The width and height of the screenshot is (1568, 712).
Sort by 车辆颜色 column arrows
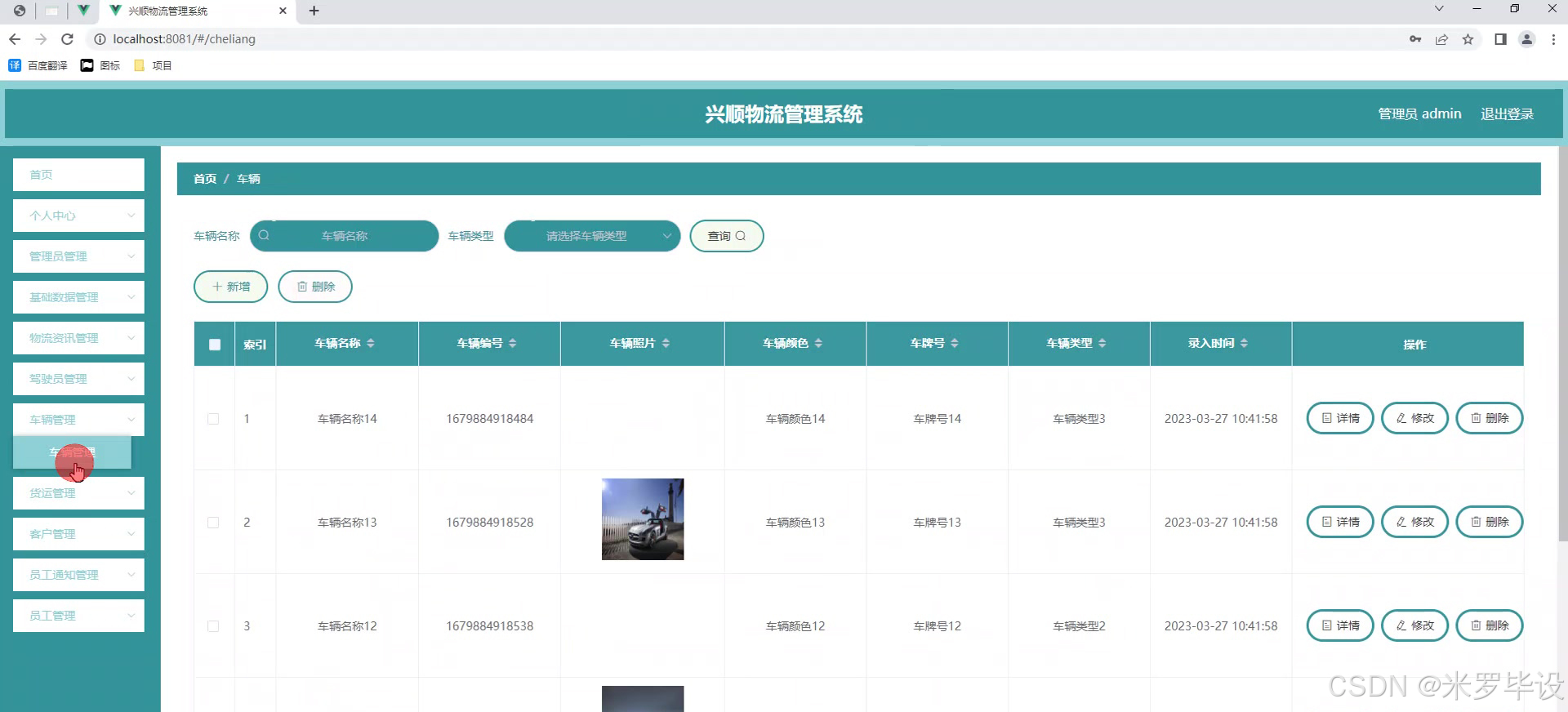click(x=818, y=343)
